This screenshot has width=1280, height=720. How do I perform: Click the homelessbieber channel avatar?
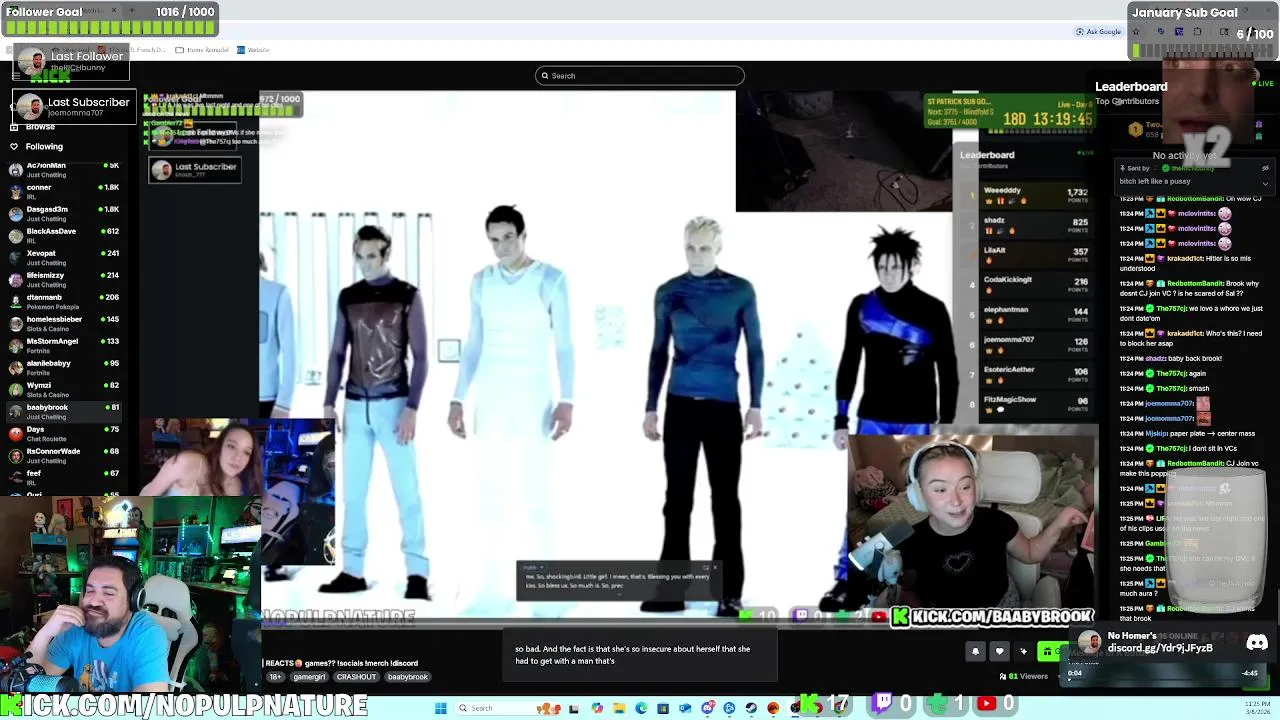click(15, 323)
